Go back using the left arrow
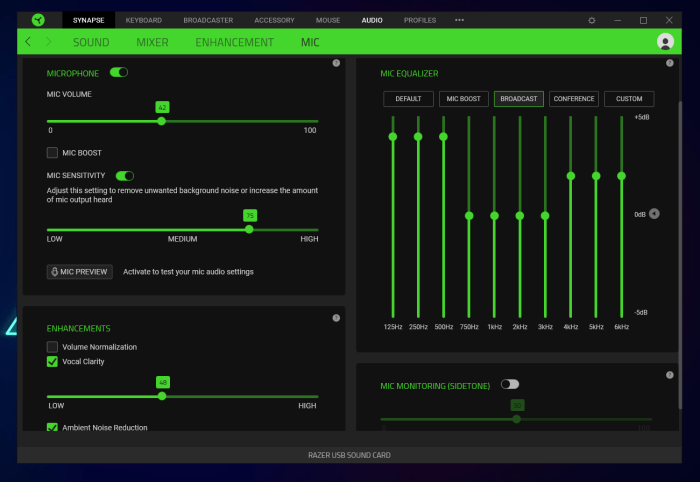The height and width of the screenshot is (482, 700). click(28, 42)
